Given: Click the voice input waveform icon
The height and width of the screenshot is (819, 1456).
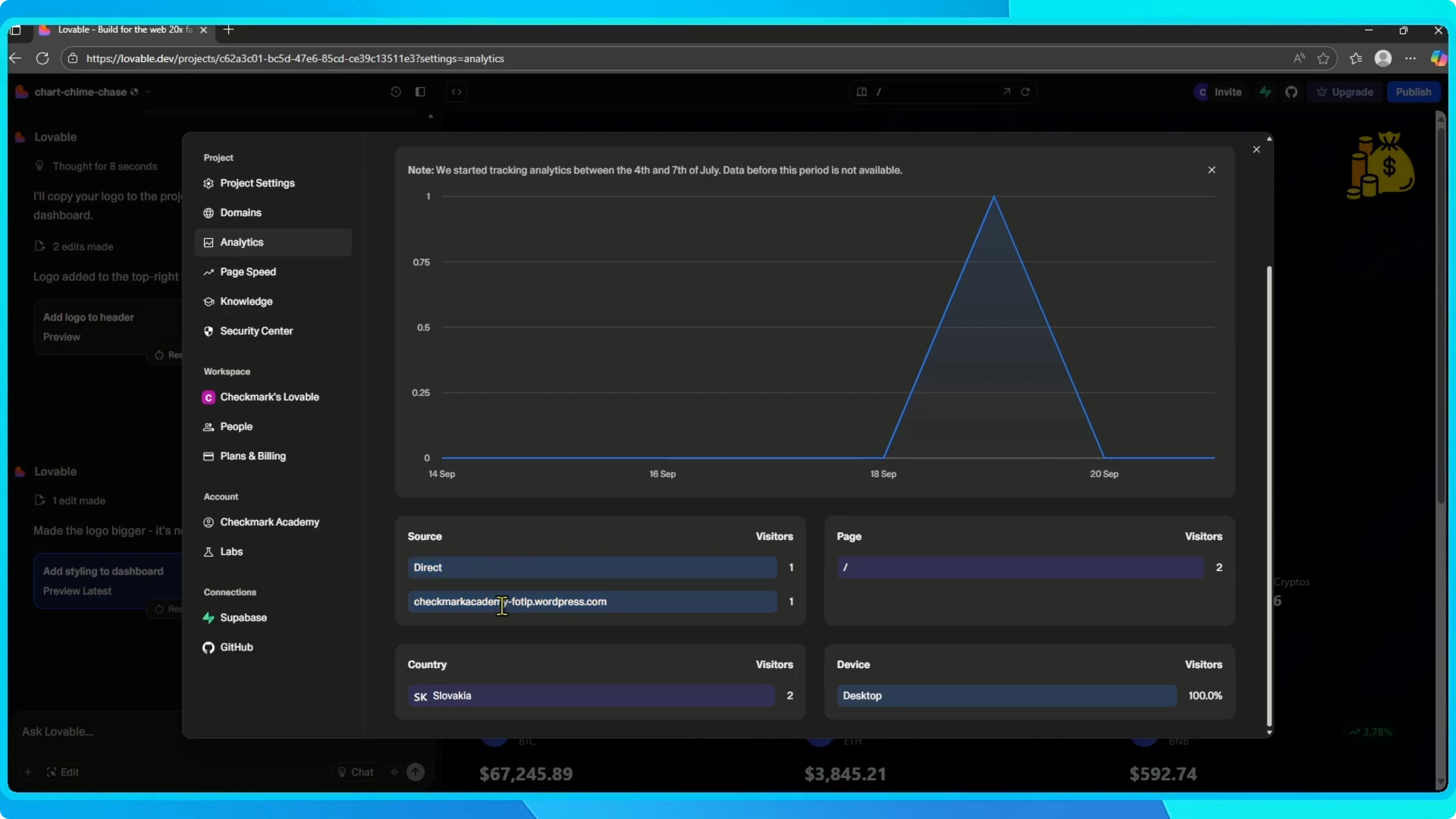Looking at the screenshot, I should click(394, 772).
